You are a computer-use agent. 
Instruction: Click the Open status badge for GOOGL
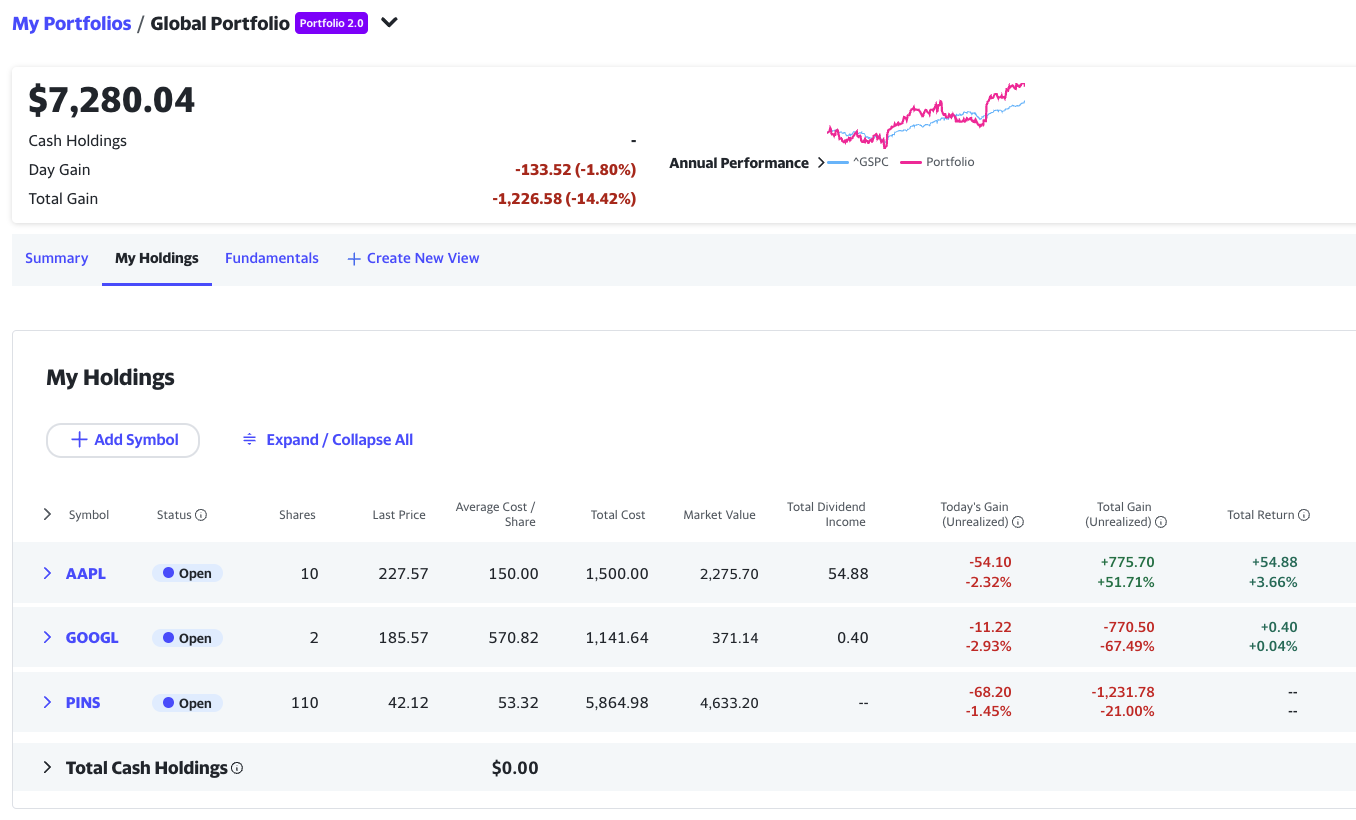(187, 638)
